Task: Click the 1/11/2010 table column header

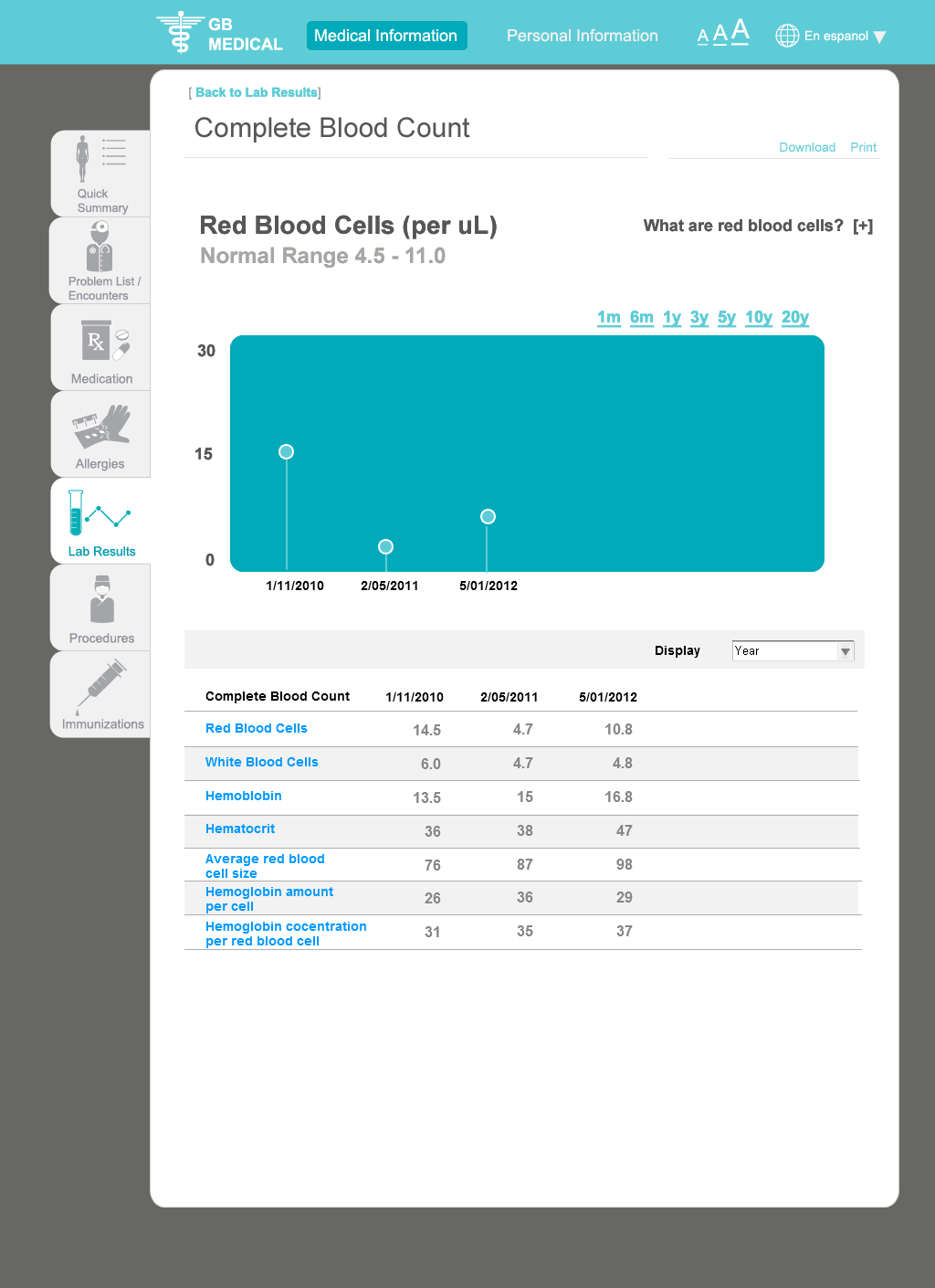Action: [415, 697]
